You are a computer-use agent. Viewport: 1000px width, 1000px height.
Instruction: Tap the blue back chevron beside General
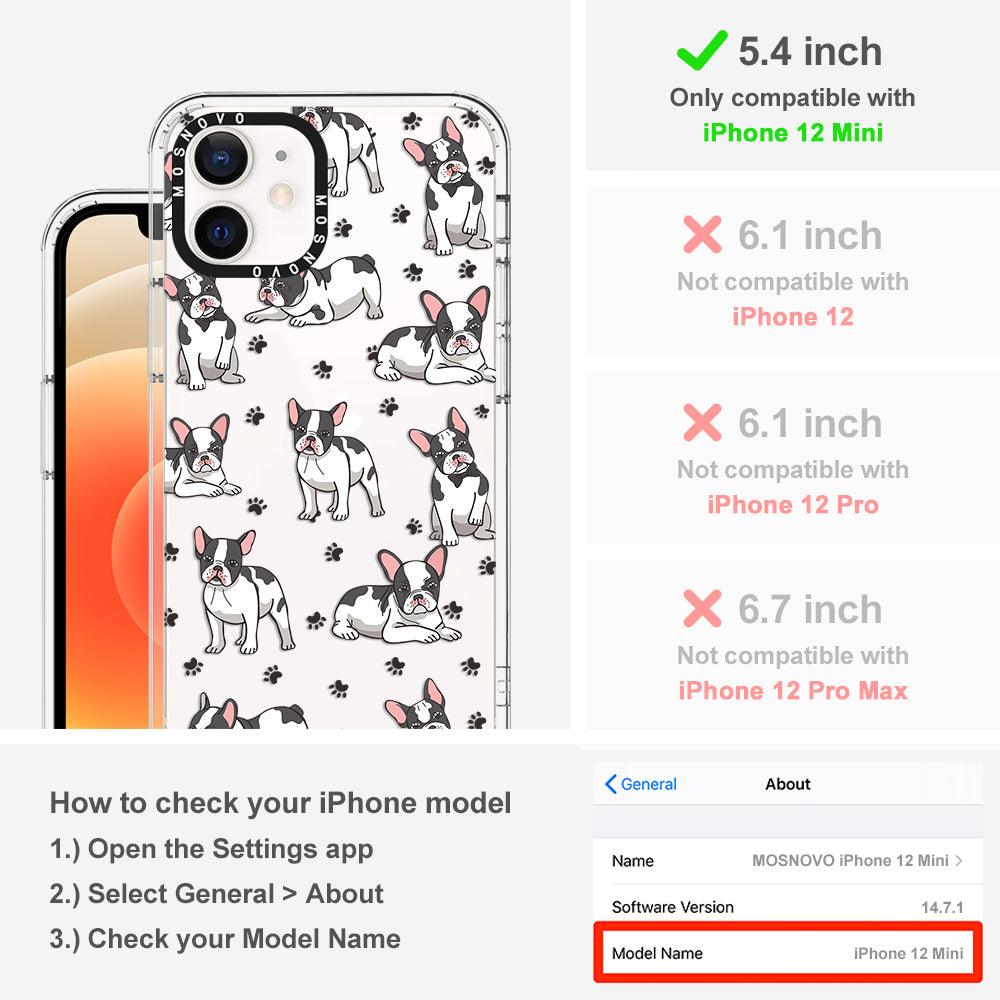(610, 784)
